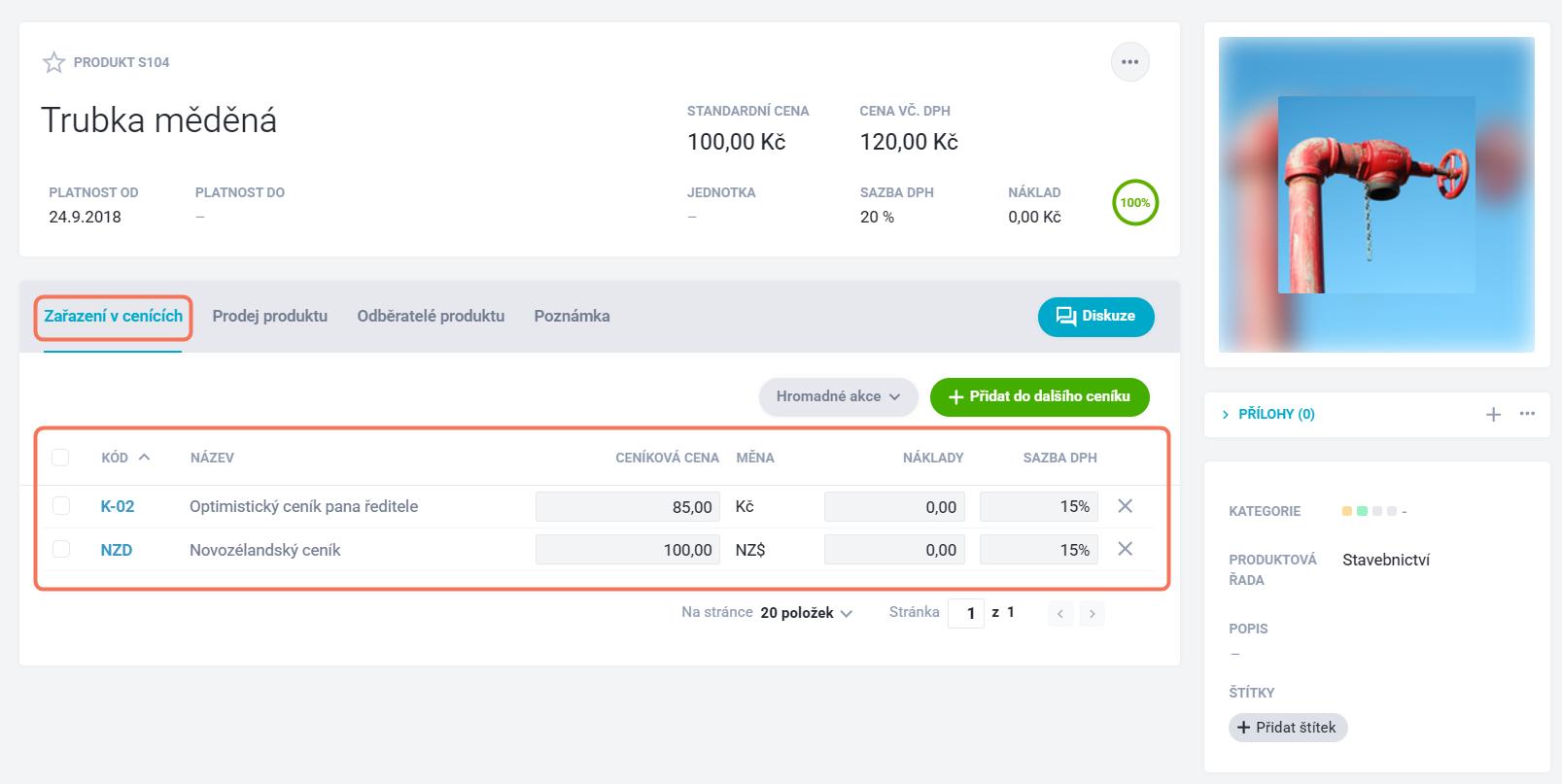Edit the K-02 sazba DPH 15% field
The height and width of the screenshot is (784, 1562).
click(x=1039, y=507)
